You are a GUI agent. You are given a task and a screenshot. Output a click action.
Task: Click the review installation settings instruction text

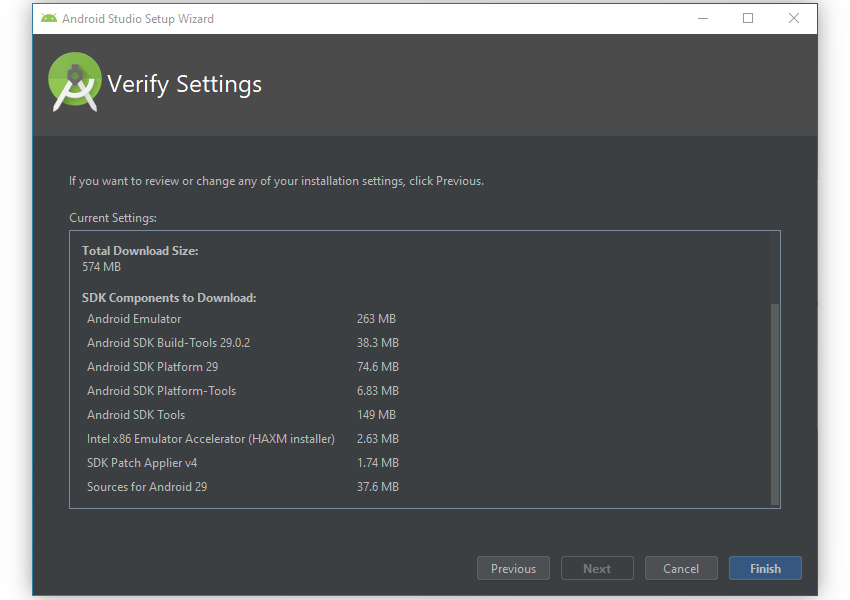[276, 181]
